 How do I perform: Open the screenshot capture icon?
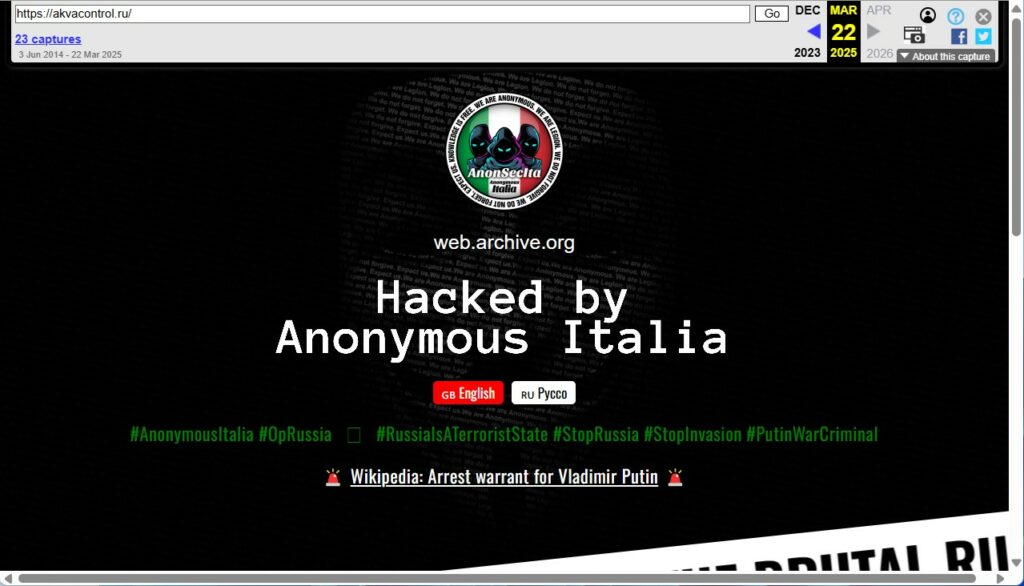point(914,35)
